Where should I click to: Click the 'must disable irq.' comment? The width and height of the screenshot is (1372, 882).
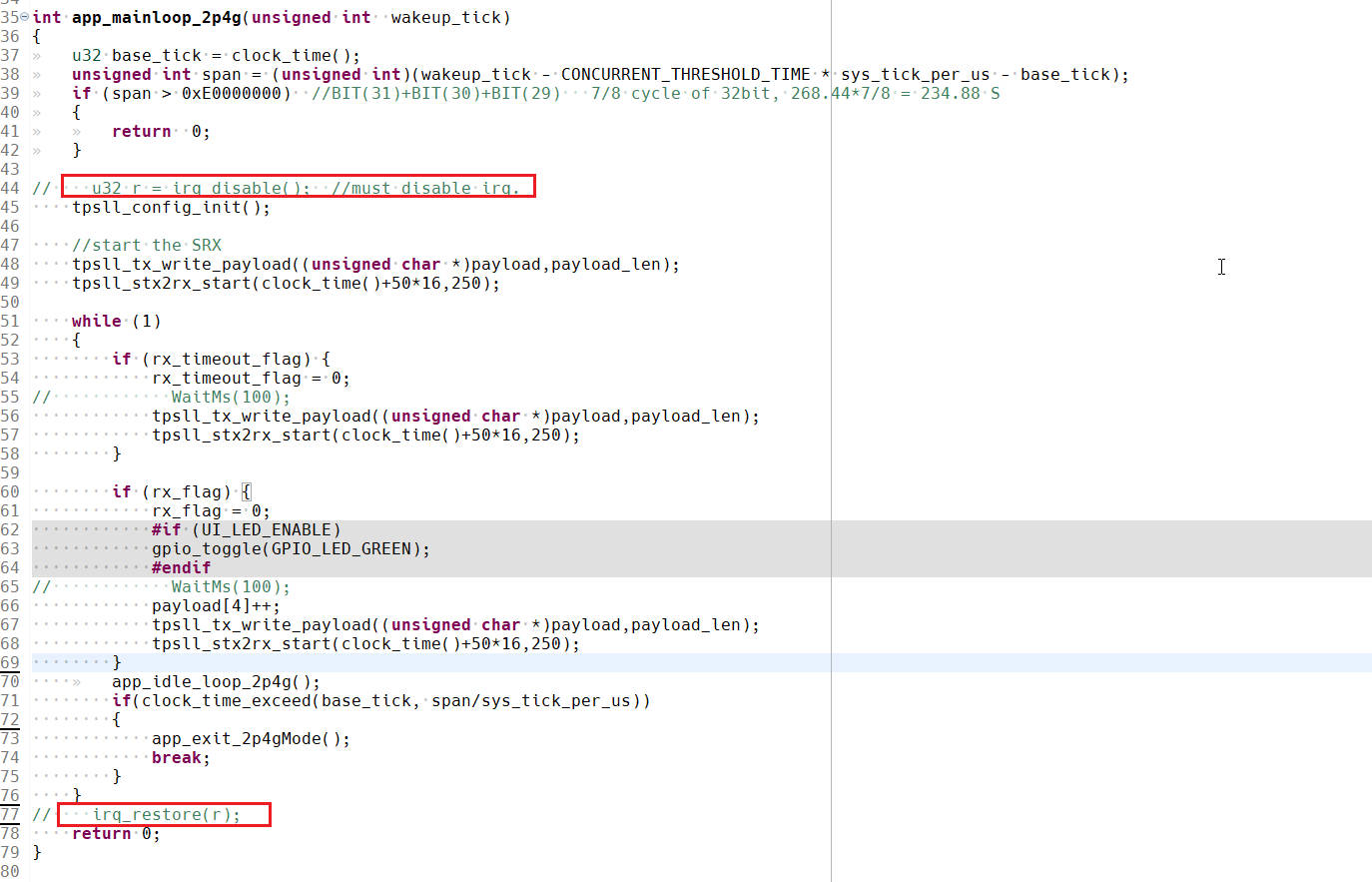point(425,189)
